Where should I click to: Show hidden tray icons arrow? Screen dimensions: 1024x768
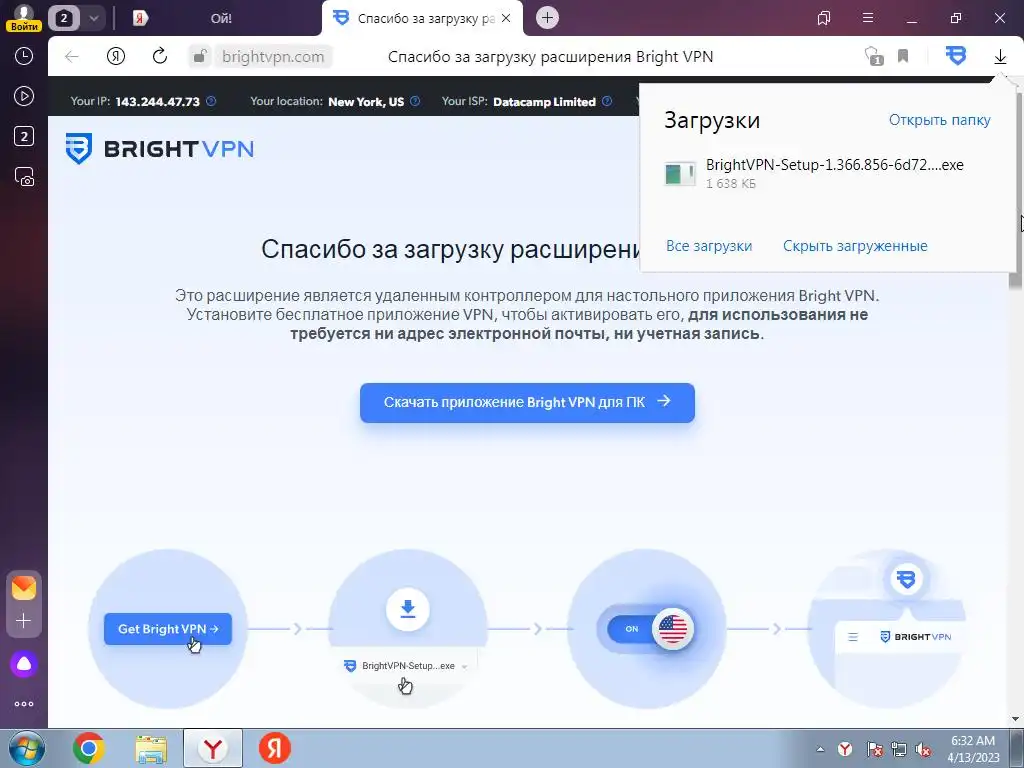coord(820,749)
